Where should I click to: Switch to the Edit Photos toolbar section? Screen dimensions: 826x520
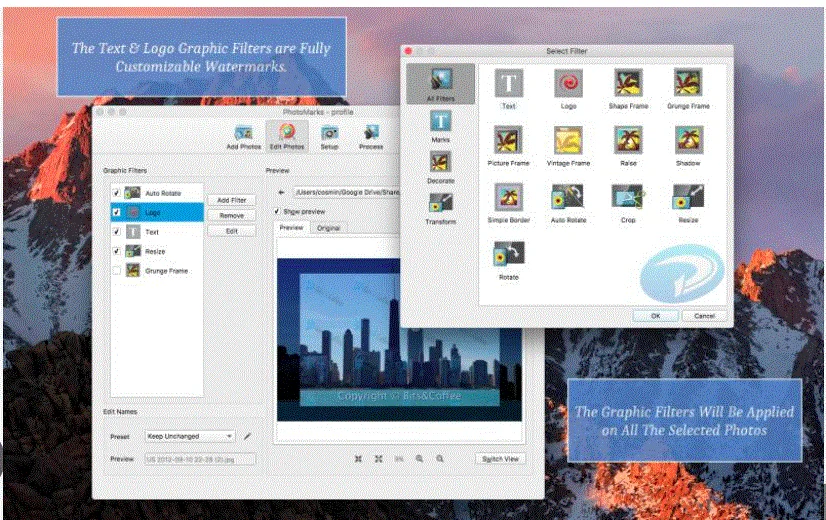[x=287, y=137]
